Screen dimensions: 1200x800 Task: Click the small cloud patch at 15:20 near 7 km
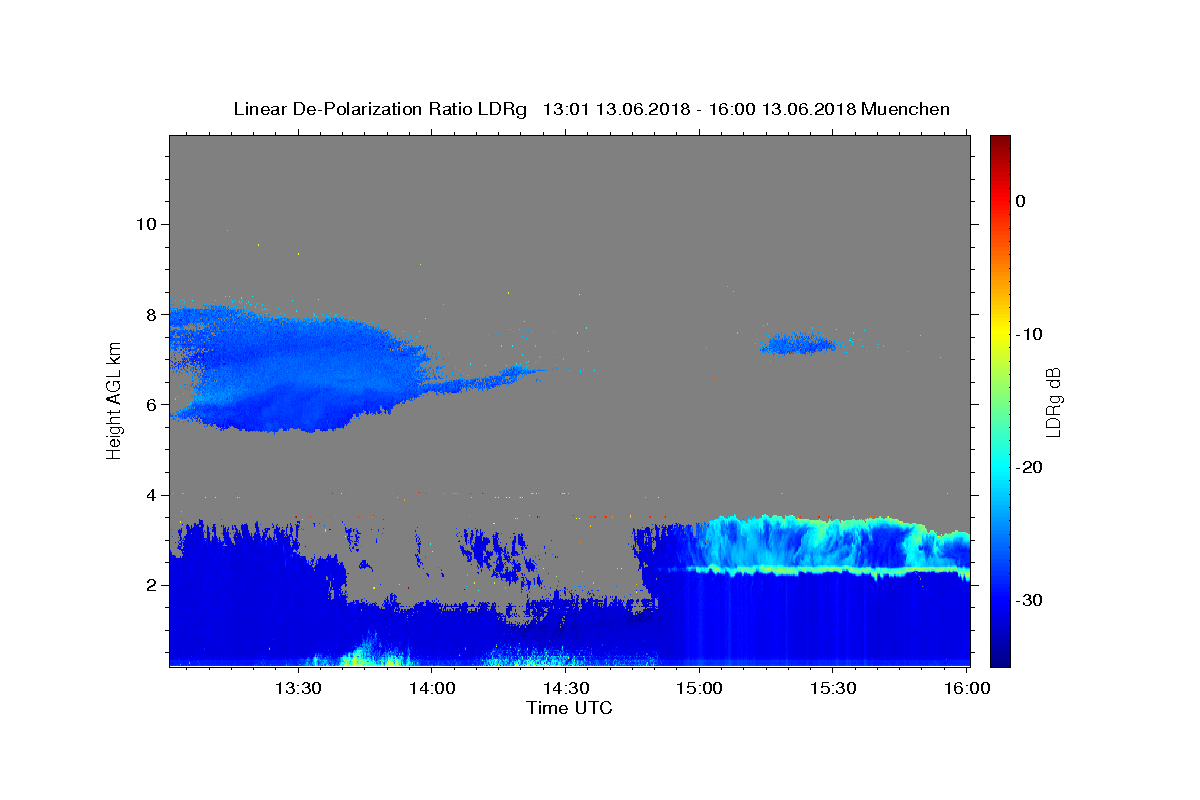click(798, 344)
